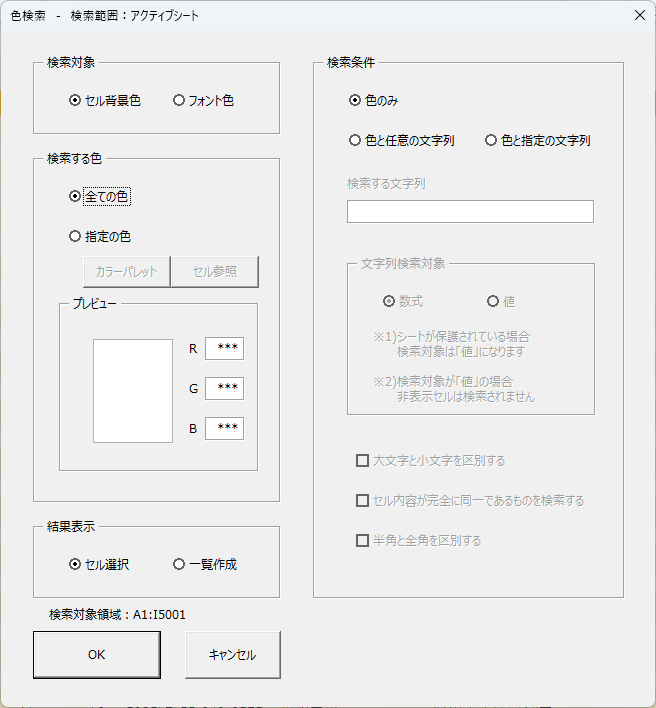Viewport: 656px width, 708px height.
Task: Click the カラーパレット button
Action: point(126,271)
